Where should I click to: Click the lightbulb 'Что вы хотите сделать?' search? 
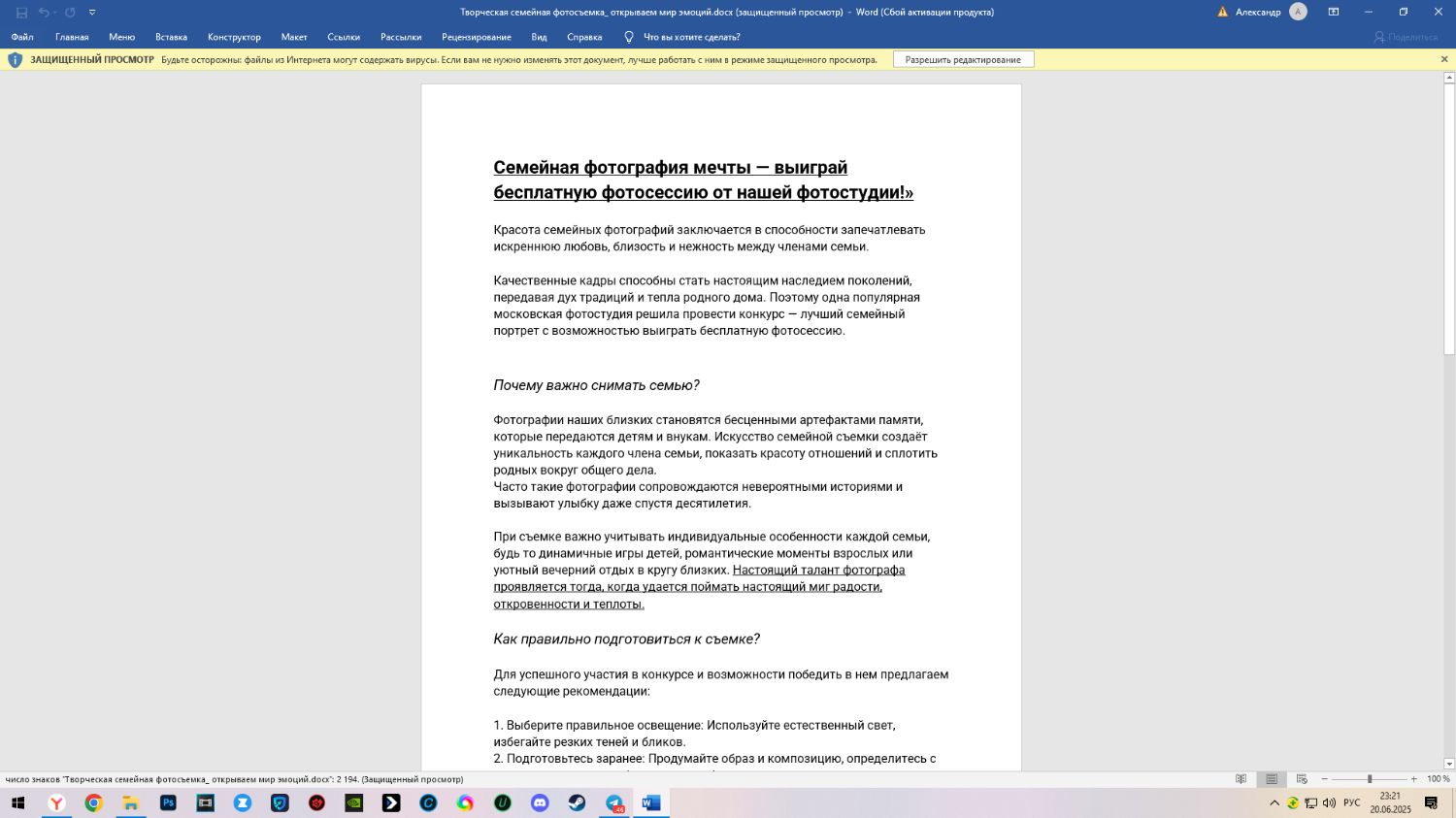coord(681,37)
